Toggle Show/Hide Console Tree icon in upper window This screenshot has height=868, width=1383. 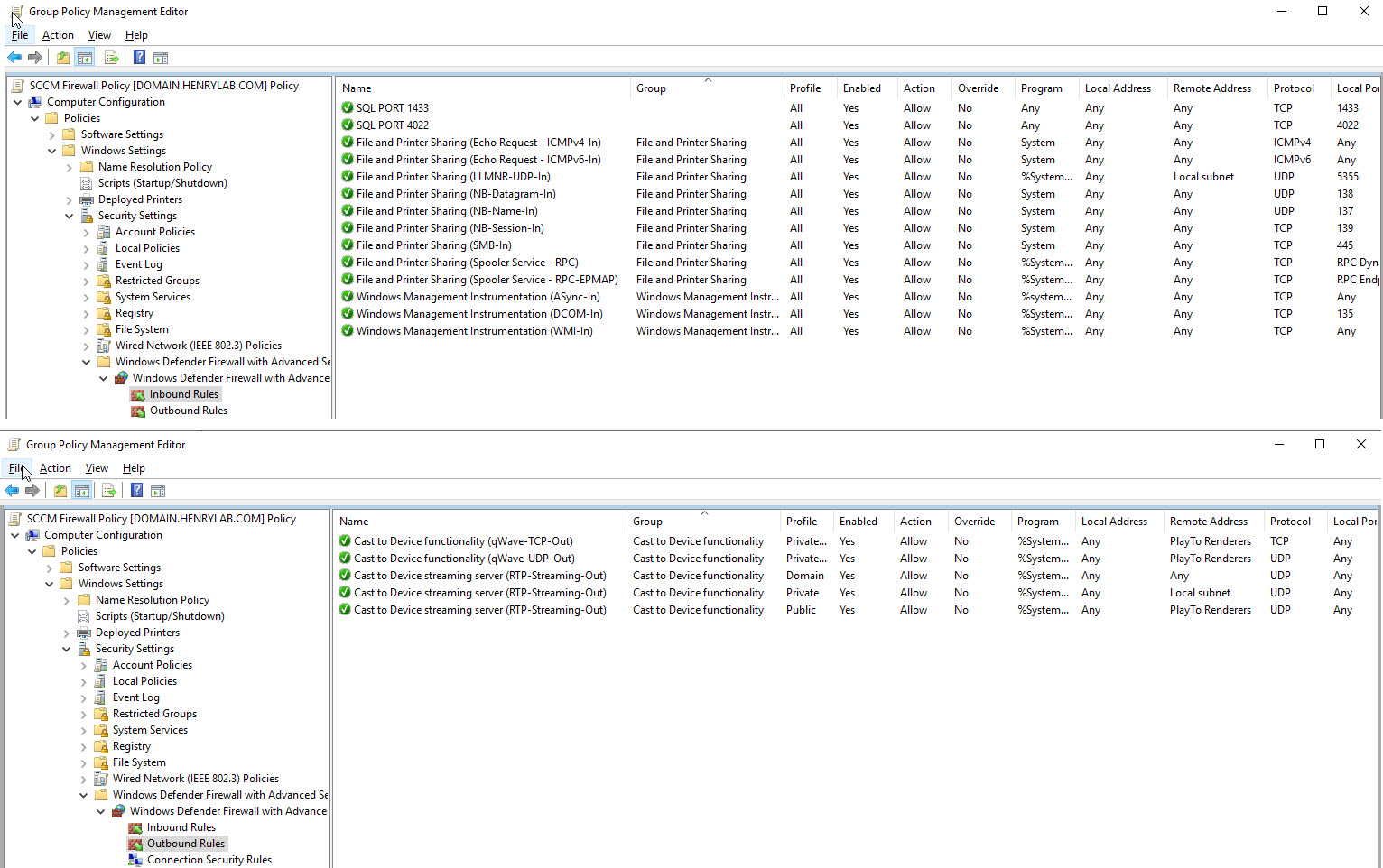click(84, 58)
